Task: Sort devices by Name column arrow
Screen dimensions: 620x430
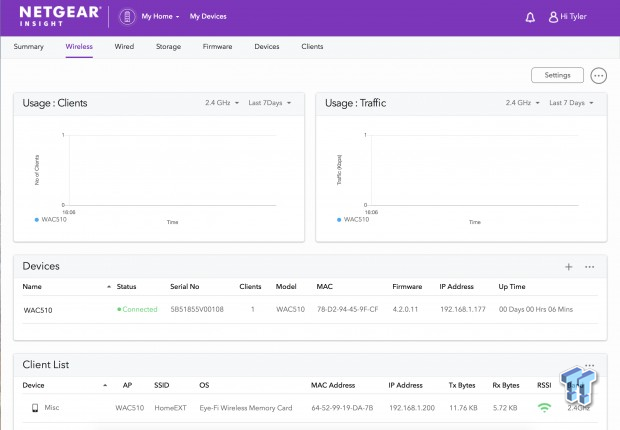Action: [x=109, y=287]
